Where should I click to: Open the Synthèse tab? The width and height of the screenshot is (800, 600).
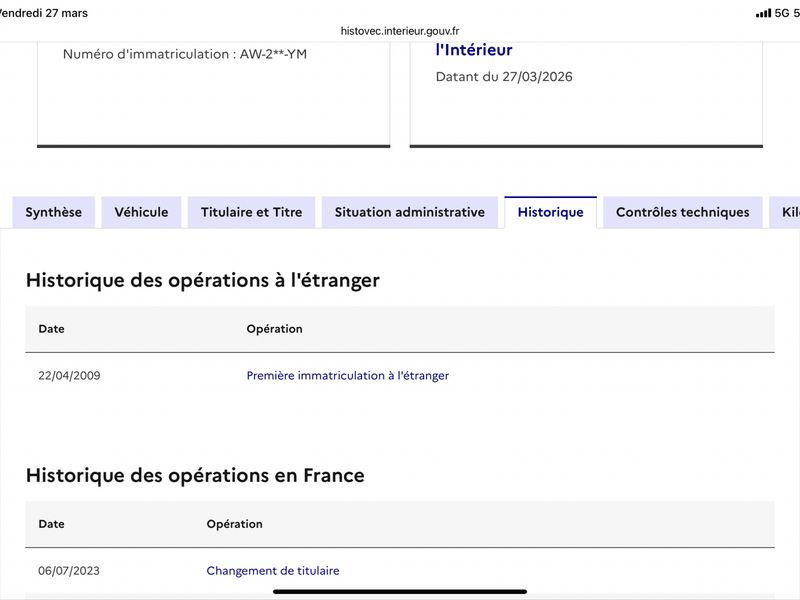click(54, 212)
